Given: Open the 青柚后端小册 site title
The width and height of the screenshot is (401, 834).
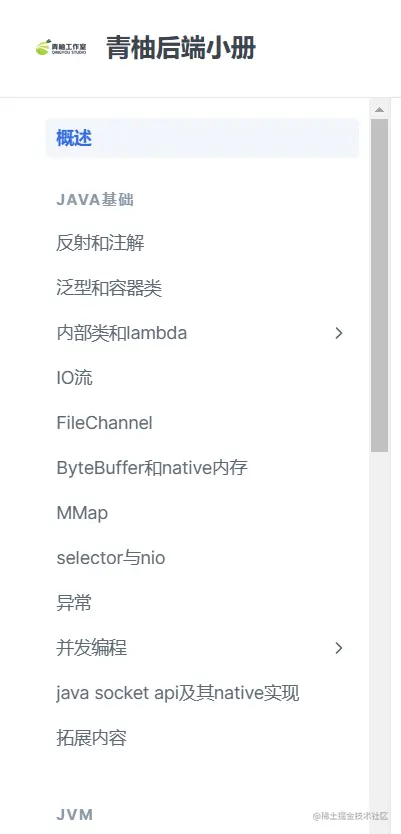Looking at the screenshot, I should click(x=181, y=48).
